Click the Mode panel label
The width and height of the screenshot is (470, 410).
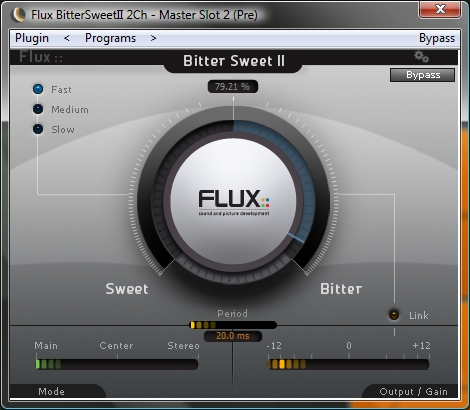tap(51, 391)
